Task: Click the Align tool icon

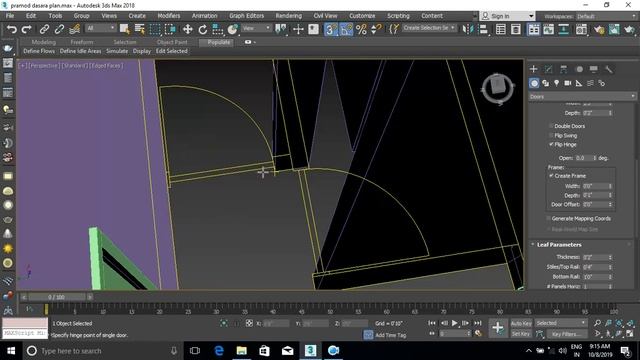Action: (483, 29)
